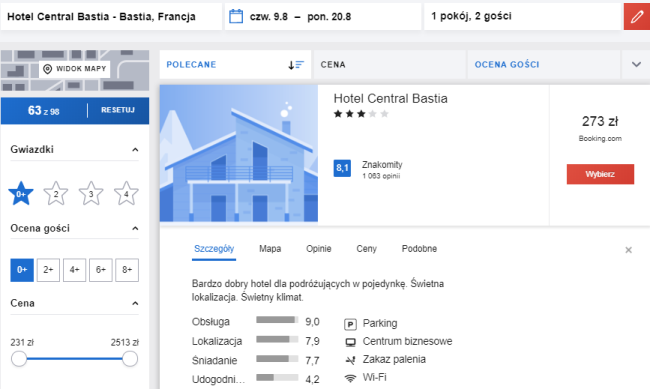Click the destination search field

pos(111,17)
